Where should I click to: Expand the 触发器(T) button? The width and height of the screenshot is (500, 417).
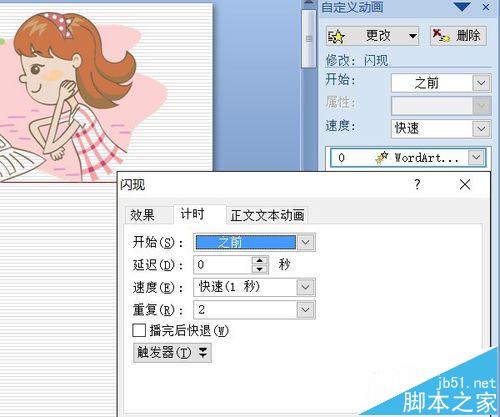[x=172, y=353]
